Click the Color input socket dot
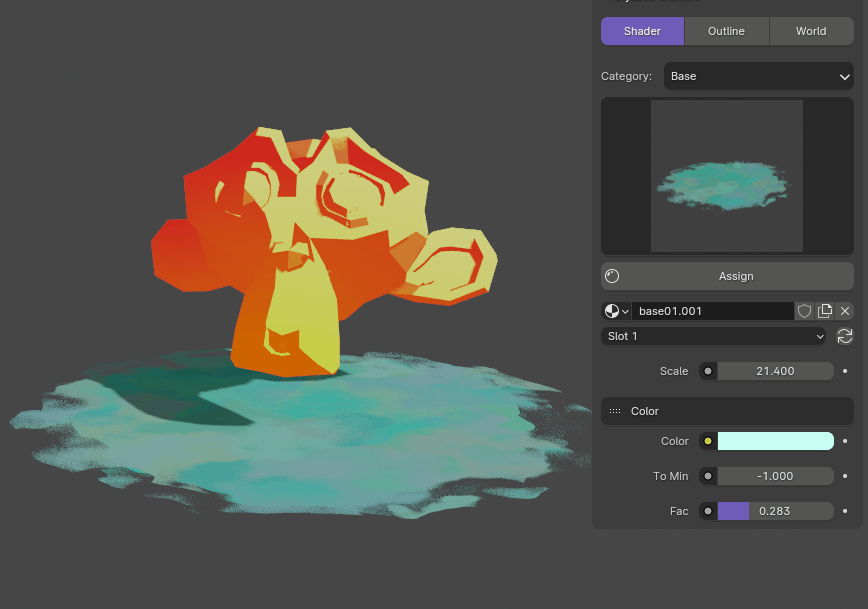 click(x=708, y=441)
